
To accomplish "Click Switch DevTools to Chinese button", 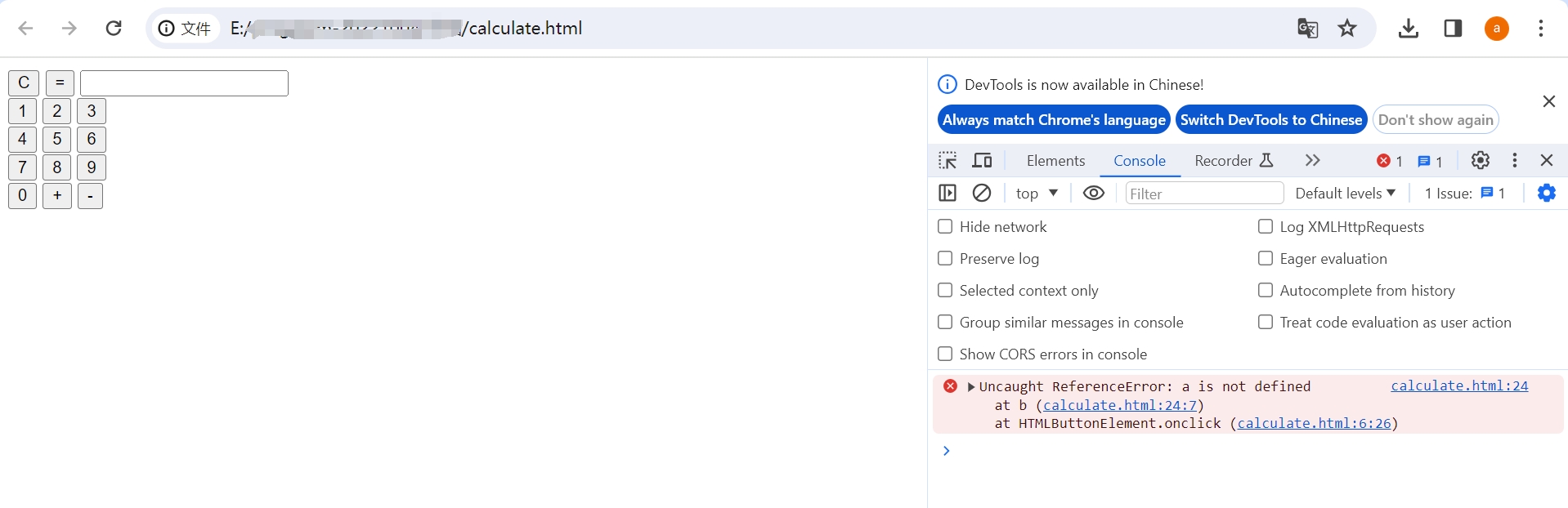I will click(x=1270, y=120).
